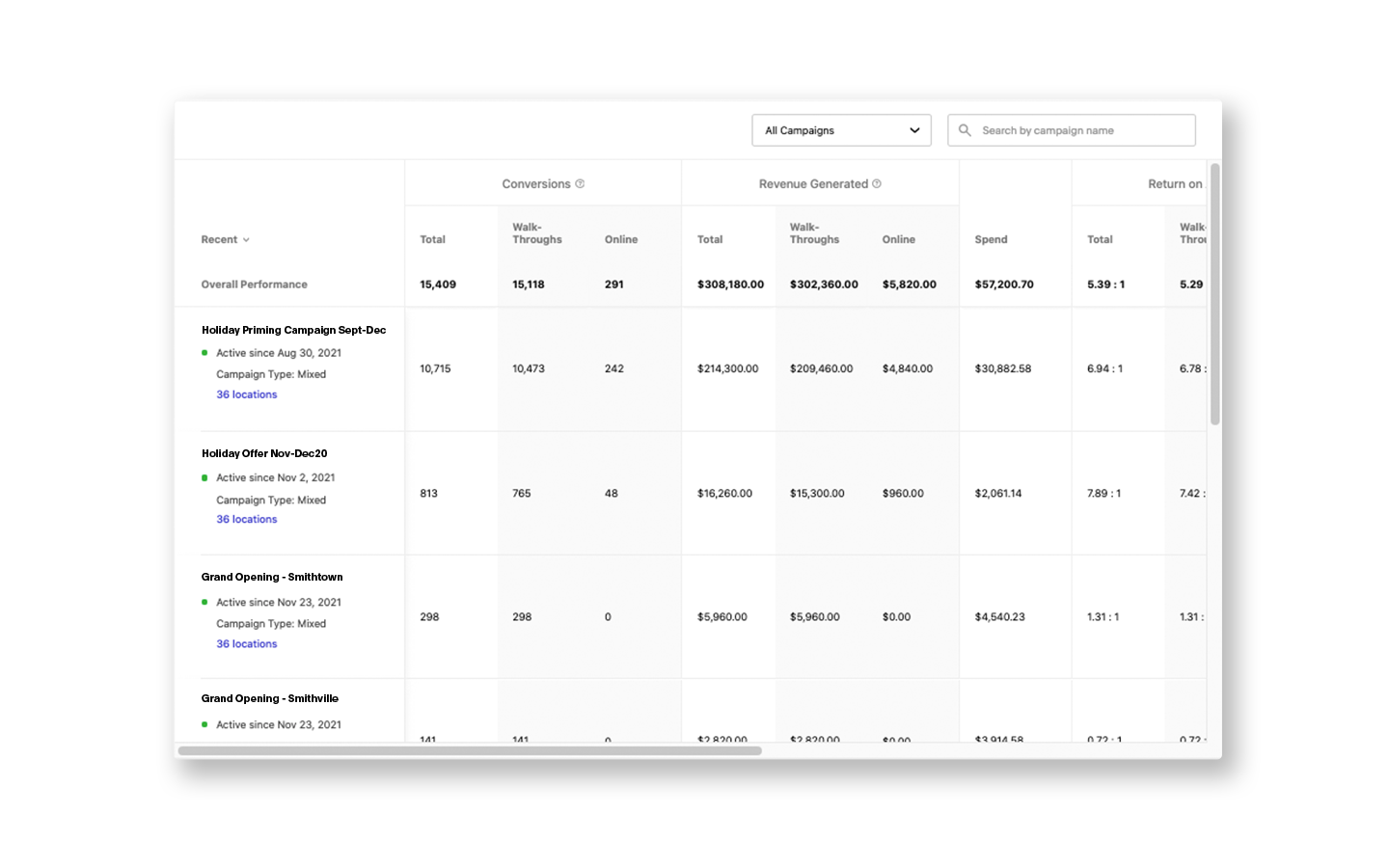Click the green status dot for Grand Opening - Smithtown
This screenshot has width=1389, height=868.
point(204,602)
